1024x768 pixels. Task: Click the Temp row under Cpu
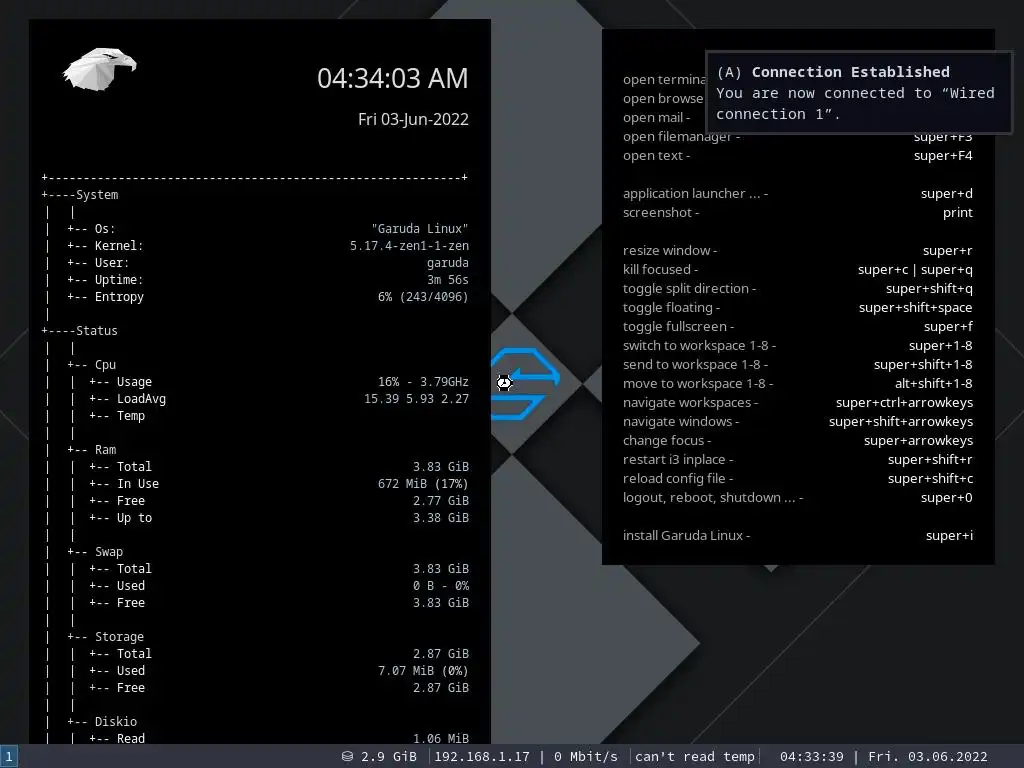click(x=131, y=415)
